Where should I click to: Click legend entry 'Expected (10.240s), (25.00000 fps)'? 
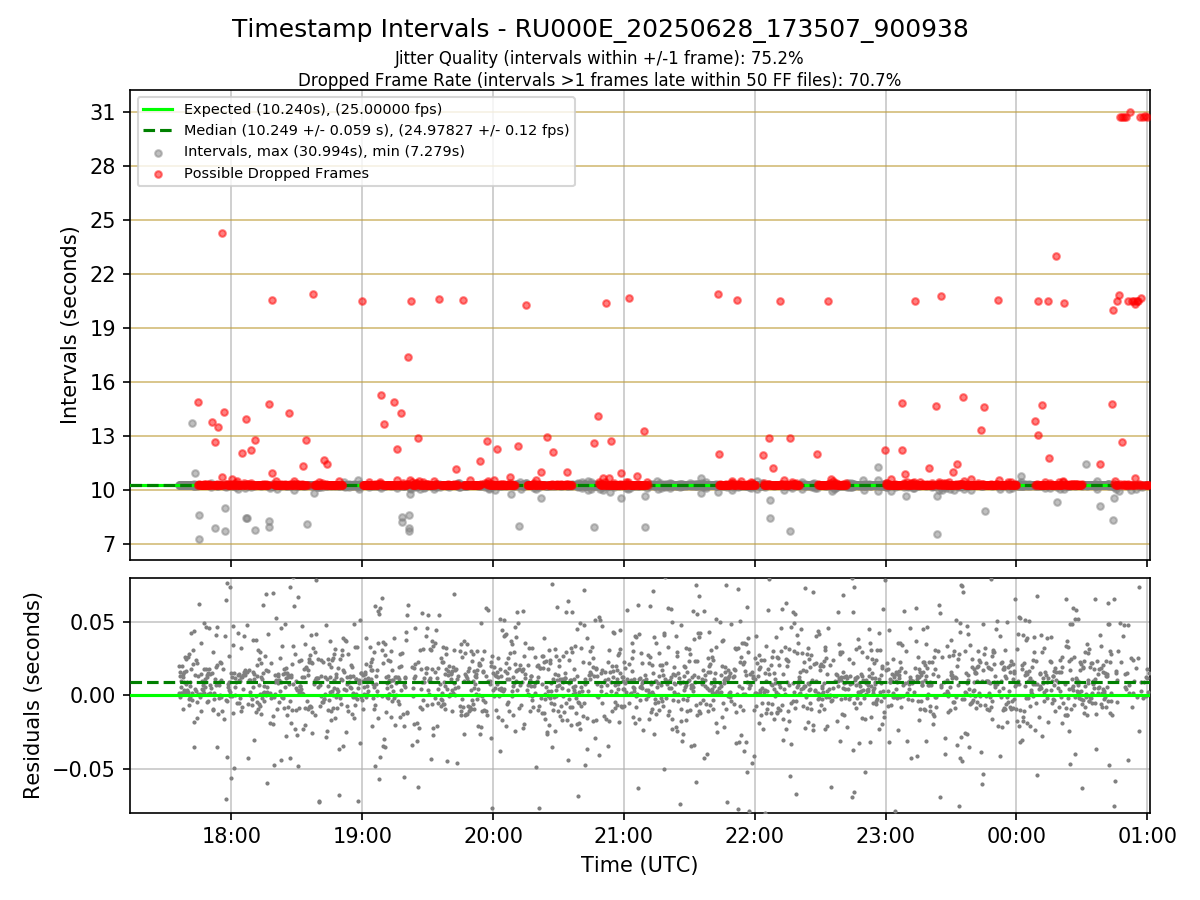pyautogui.click(x=313, y=109)
